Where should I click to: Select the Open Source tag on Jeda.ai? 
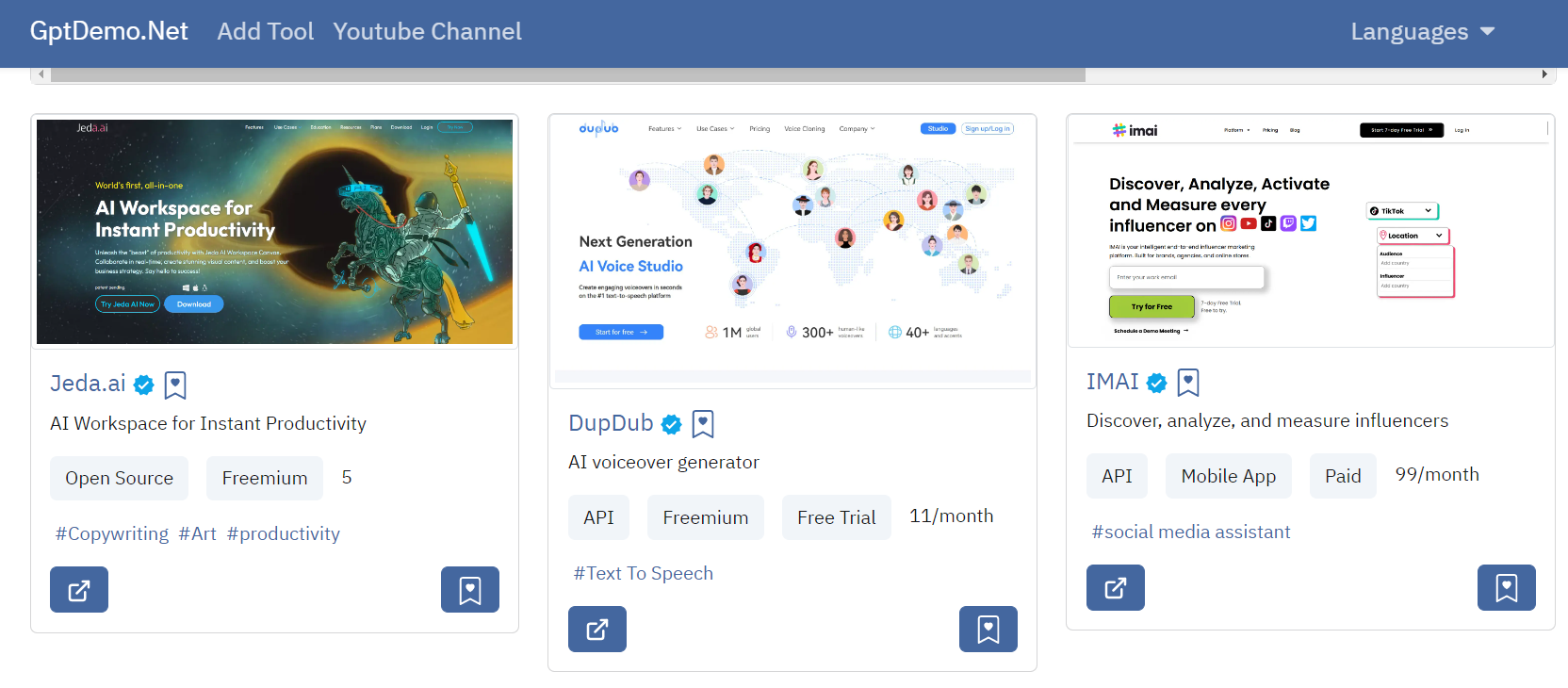pos(120,478)
